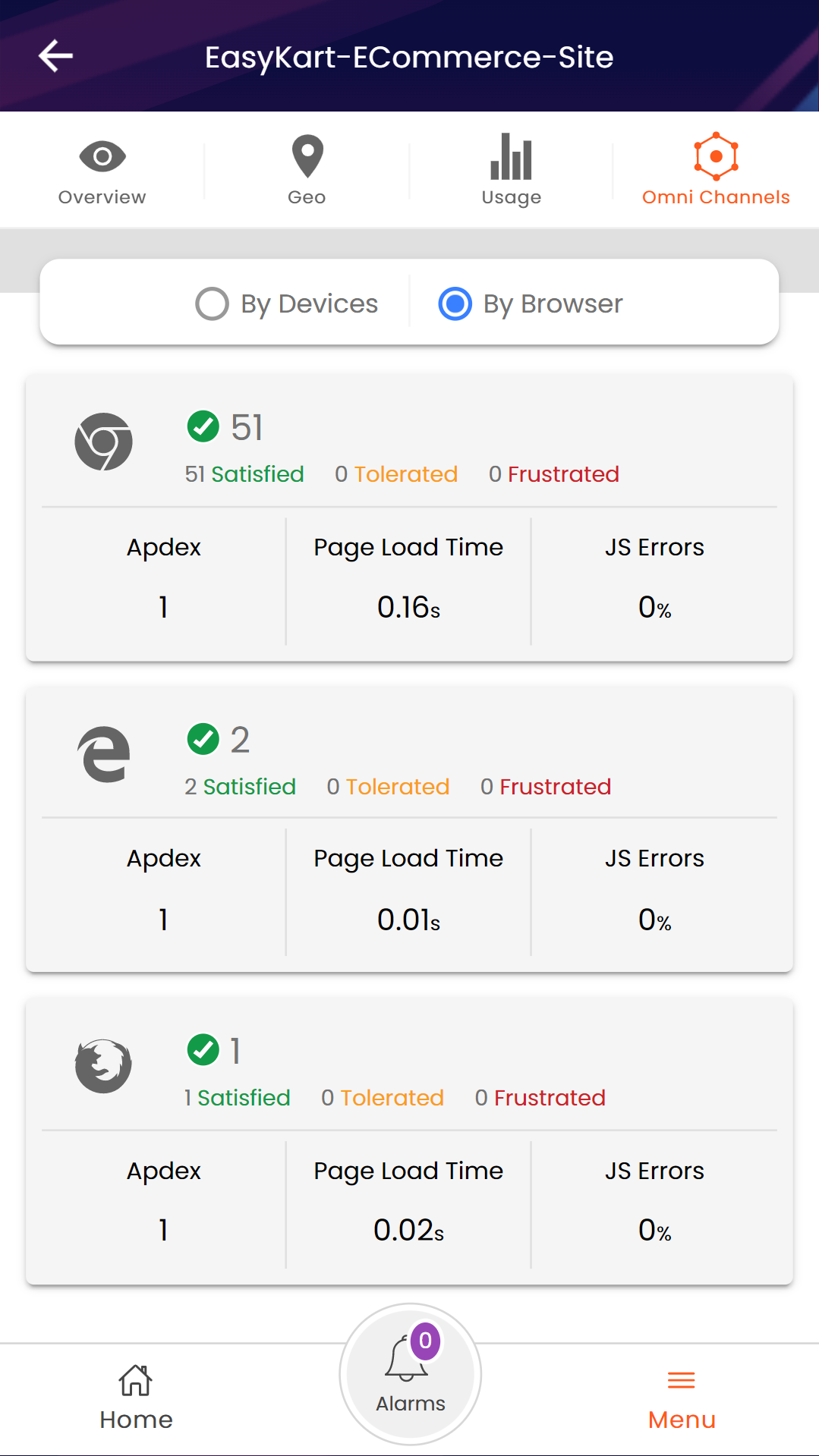Click the Alarms count badge
The image size is (819, 1456).
426,1341
